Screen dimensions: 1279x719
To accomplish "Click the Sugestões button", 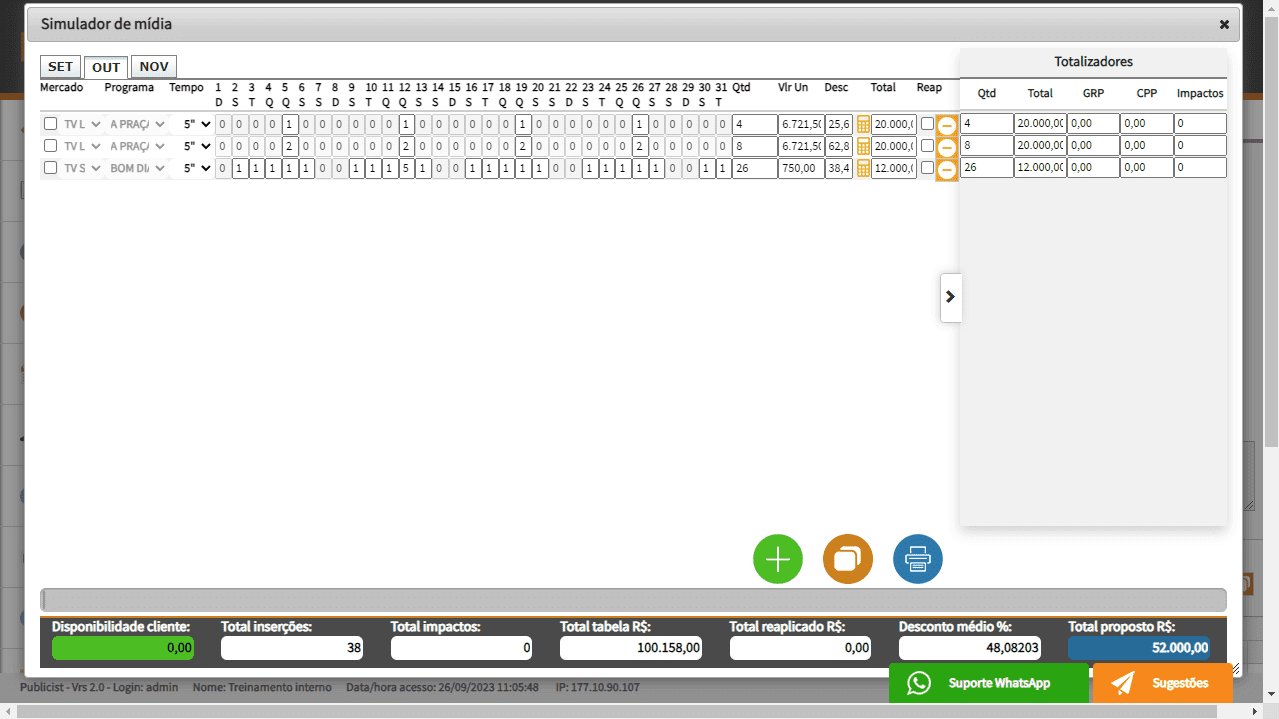I will point(1162,683).
